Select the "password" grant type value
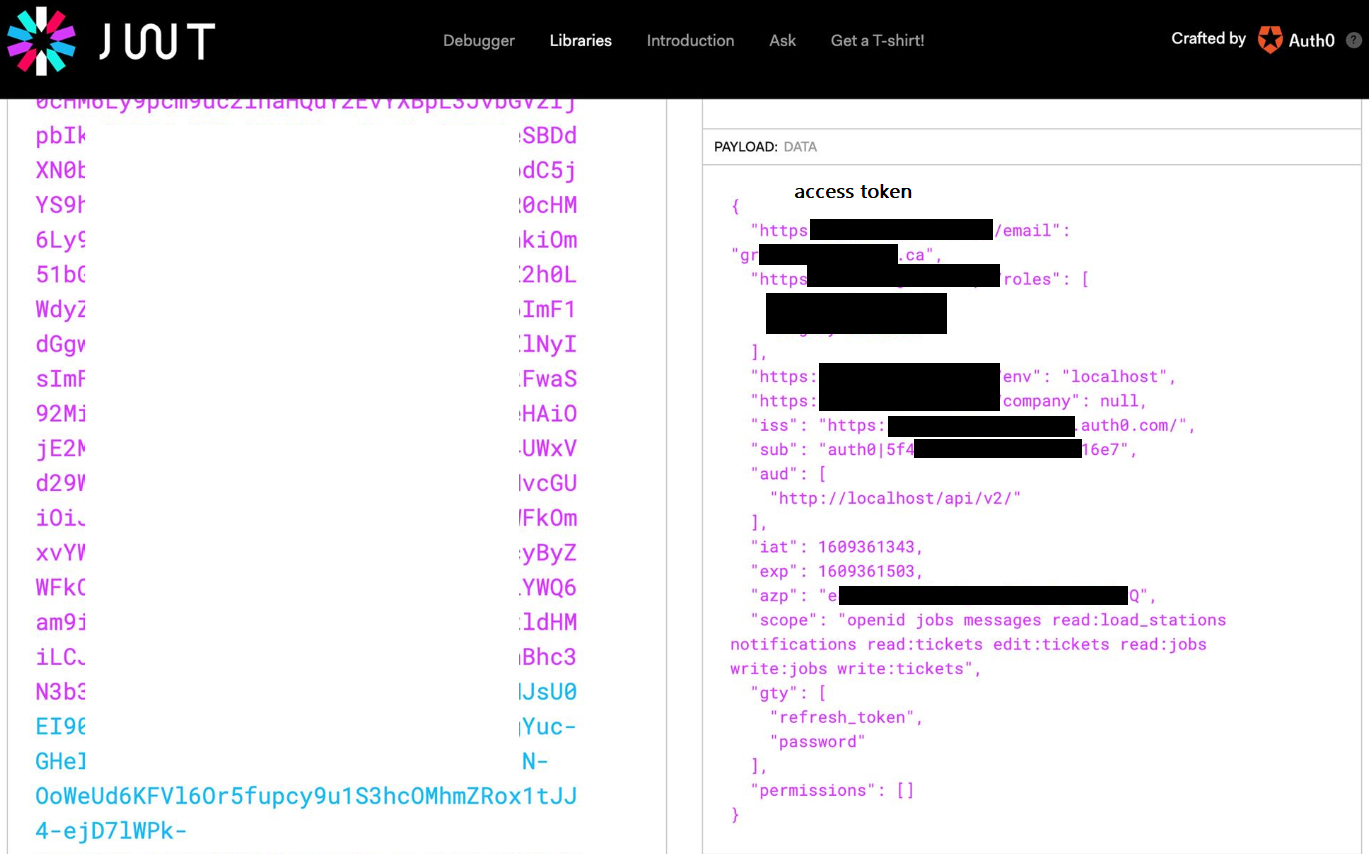Image resolution: width=1369 pixels, height=854 pixels. click(818, 742)
